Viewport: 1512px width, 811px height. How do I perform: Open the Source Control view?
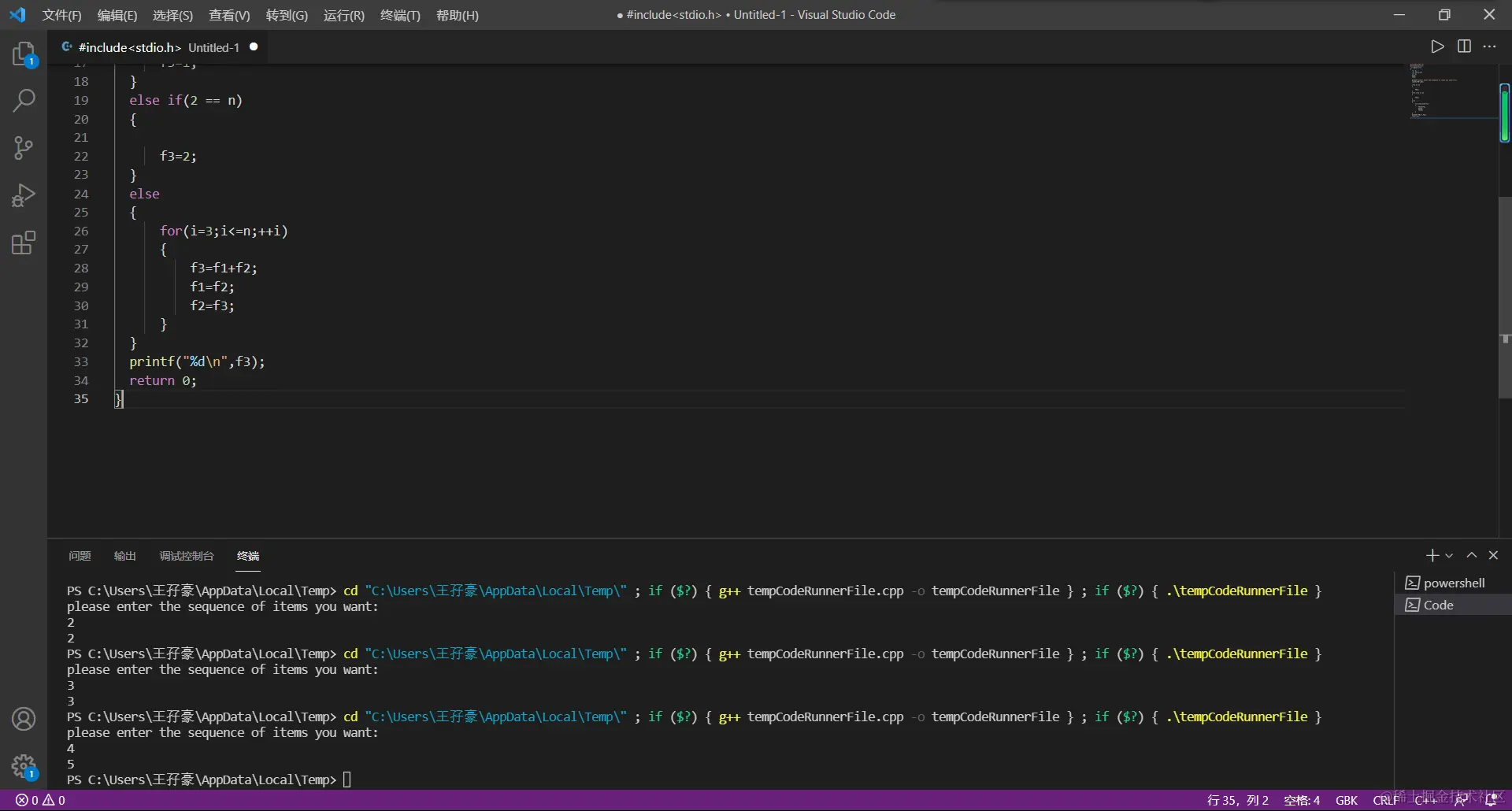point(24,148)
